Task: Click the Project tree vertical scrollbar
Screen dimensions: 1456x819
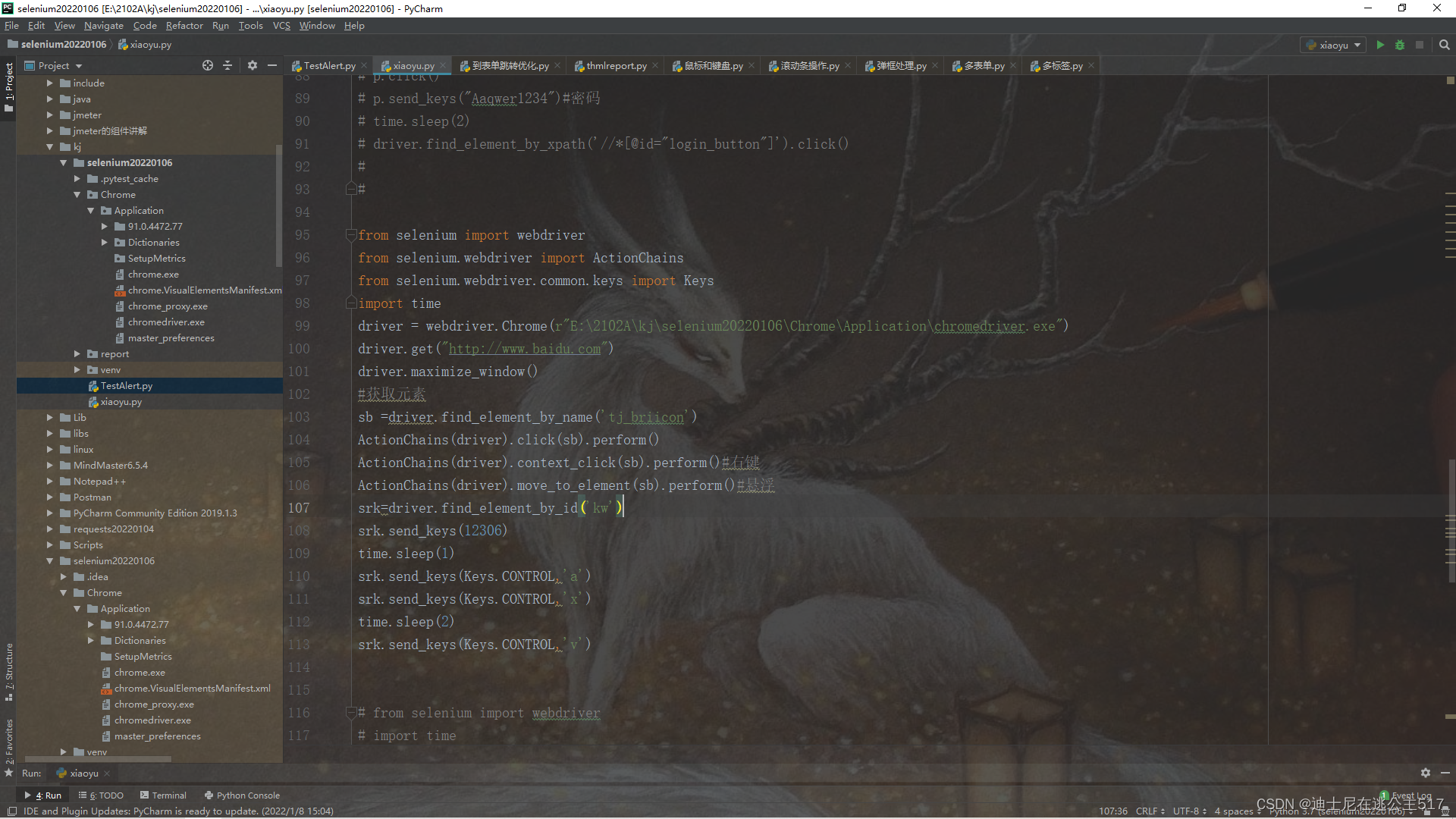Action: point(279,205)
